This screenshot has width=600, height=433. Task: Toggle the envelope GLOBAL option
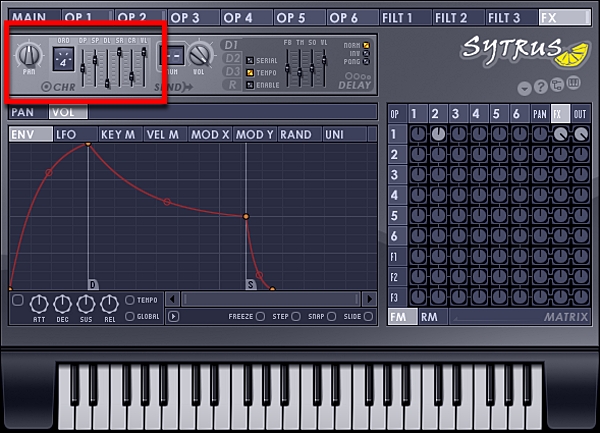[130, 317]
